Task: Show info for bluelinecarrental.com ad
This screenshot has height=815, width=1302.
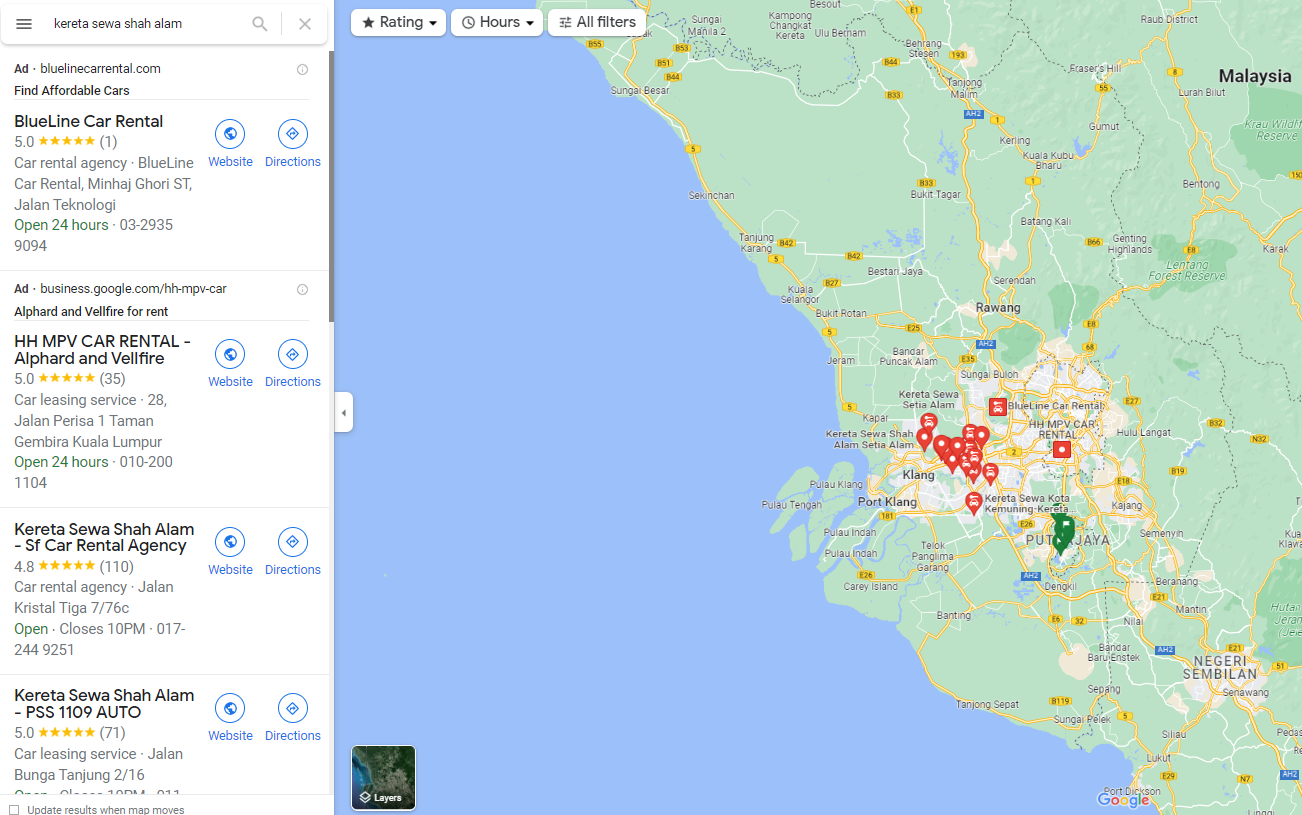Action: tap(302, 69)
